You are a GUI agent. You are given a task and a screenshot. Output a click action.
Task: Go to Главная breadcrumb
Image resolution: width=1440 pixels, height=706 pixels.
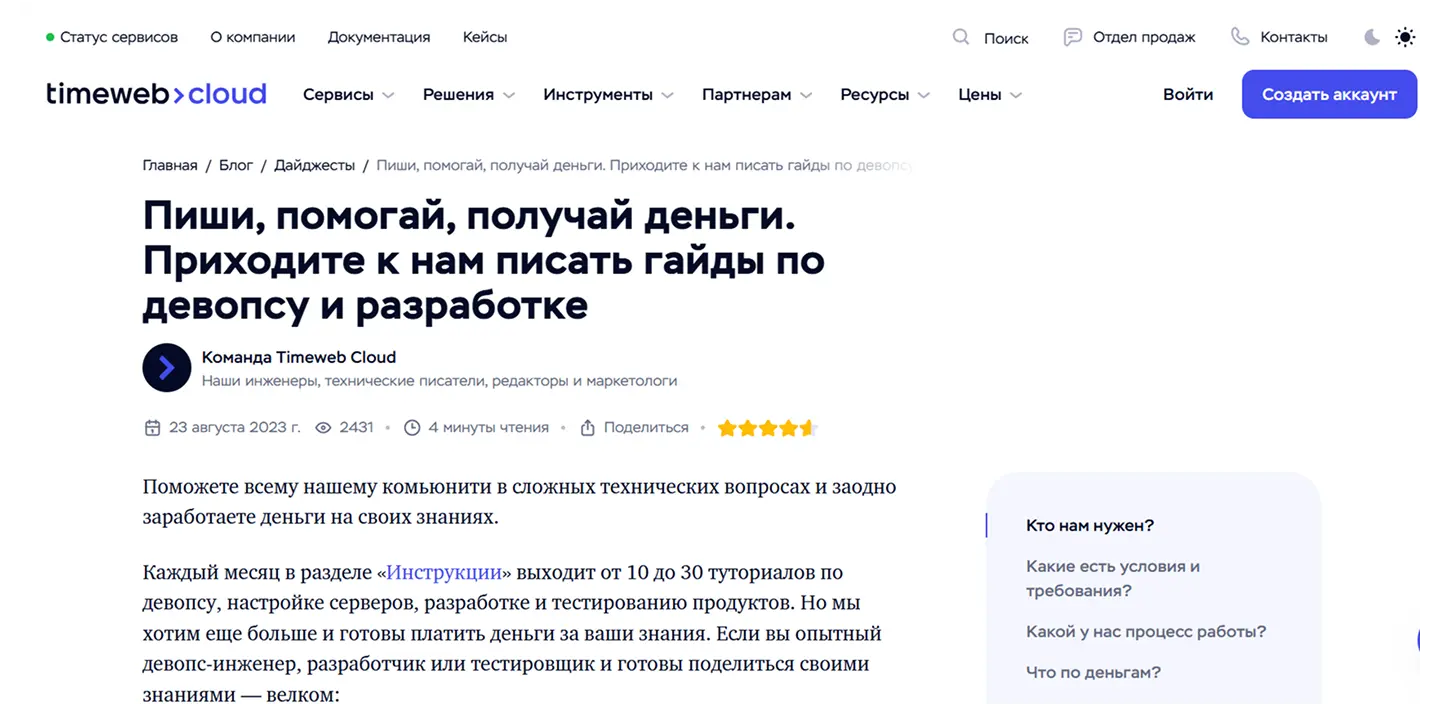click(x=170, y=165)
